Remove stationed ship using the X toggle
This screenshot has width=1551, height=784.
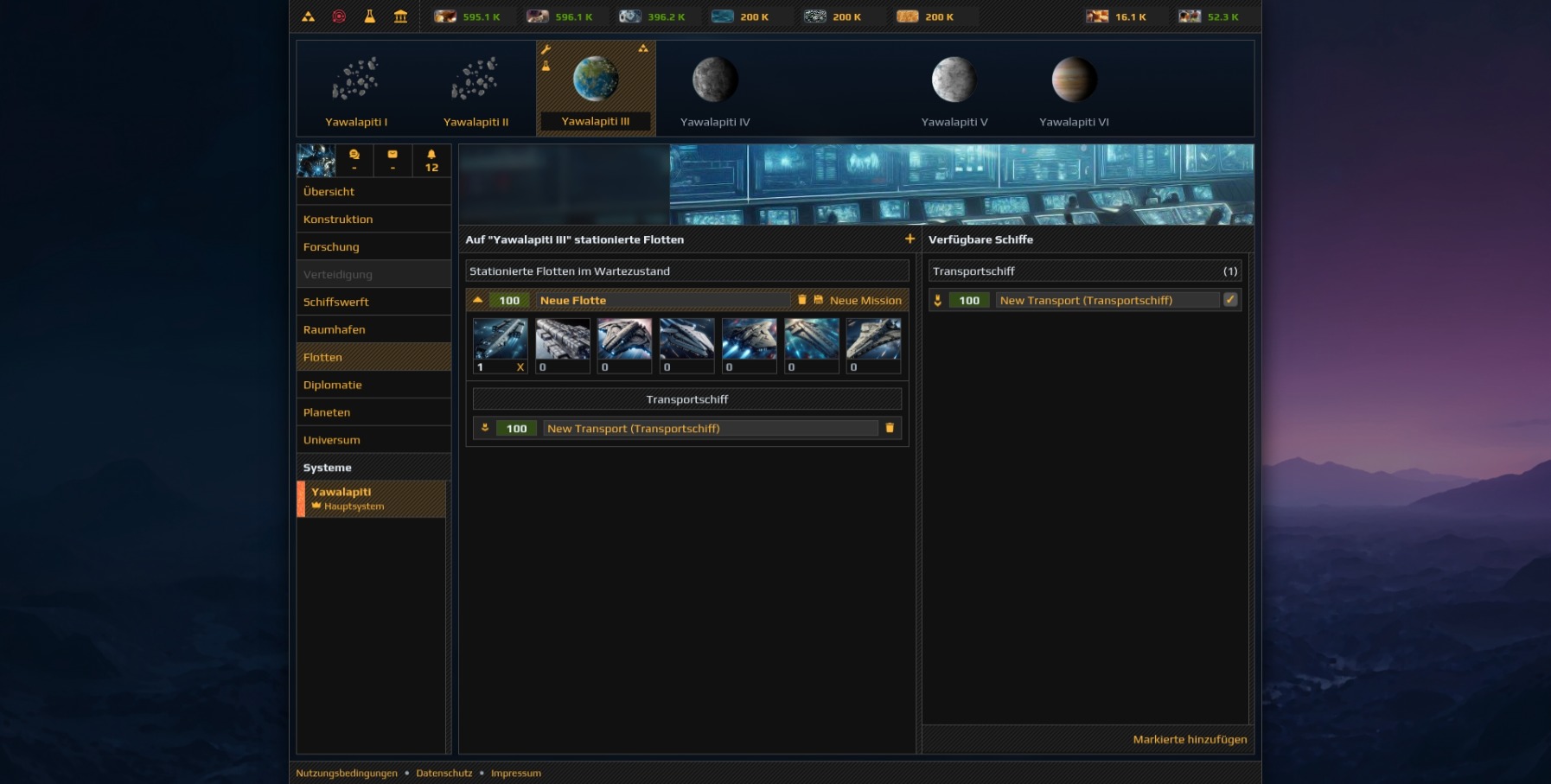click(x=520, y=367)
